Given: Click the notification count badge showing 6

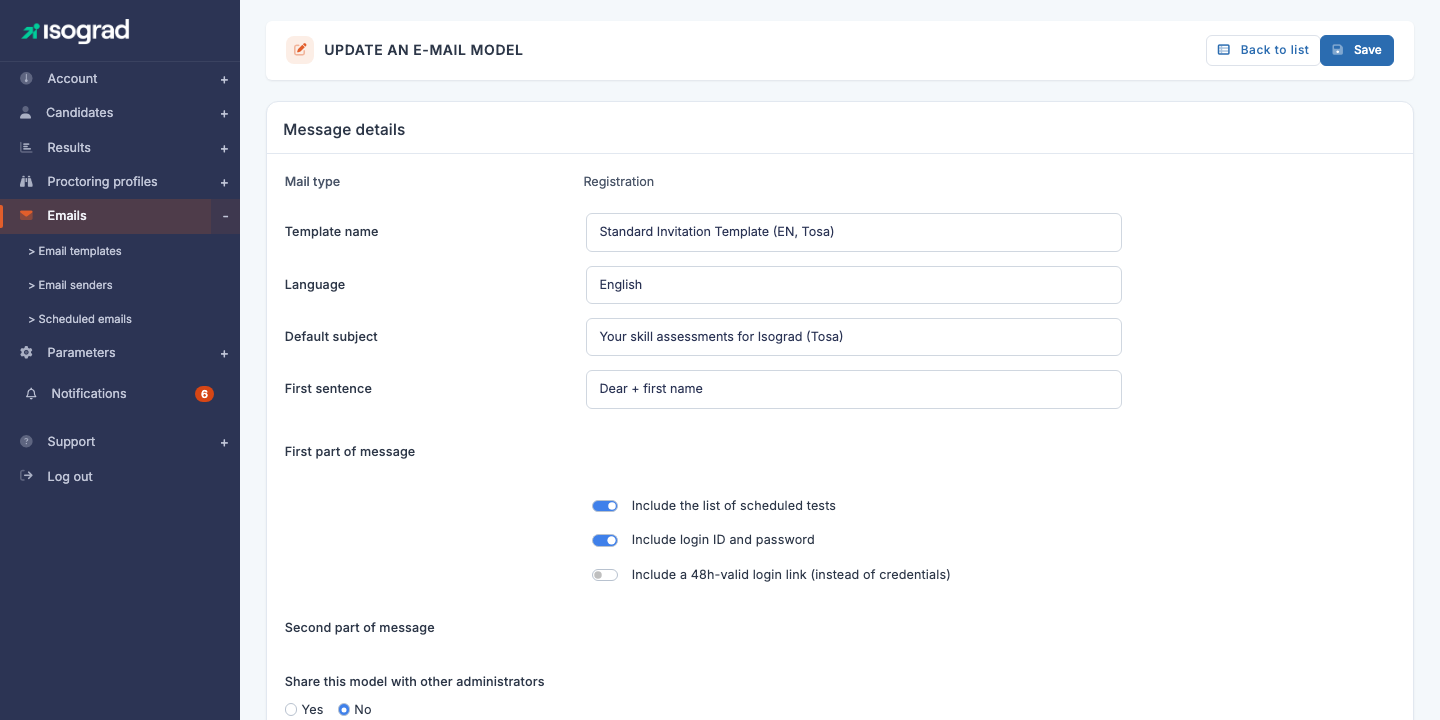Looking at the screenshot, I should [x=204, y=394].
